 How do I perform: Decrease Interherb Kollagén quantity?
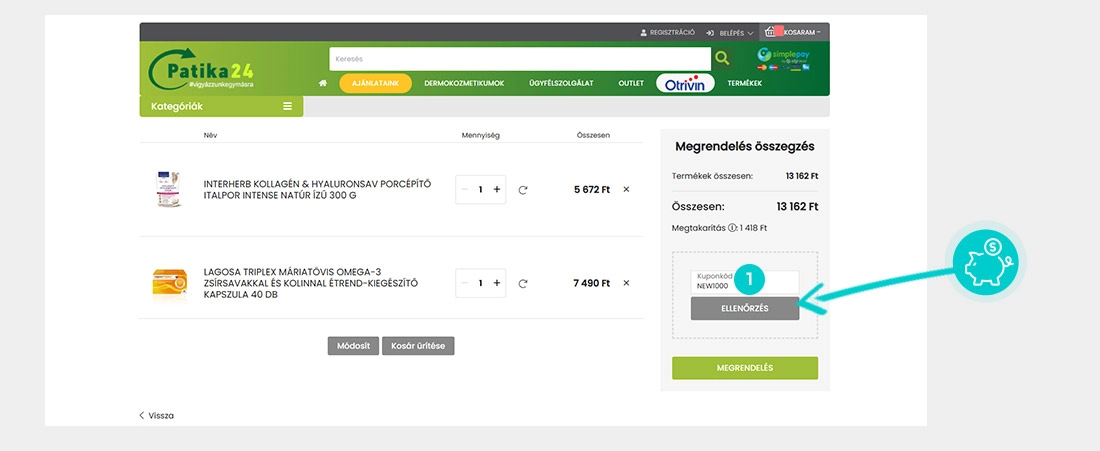[464, 189]
